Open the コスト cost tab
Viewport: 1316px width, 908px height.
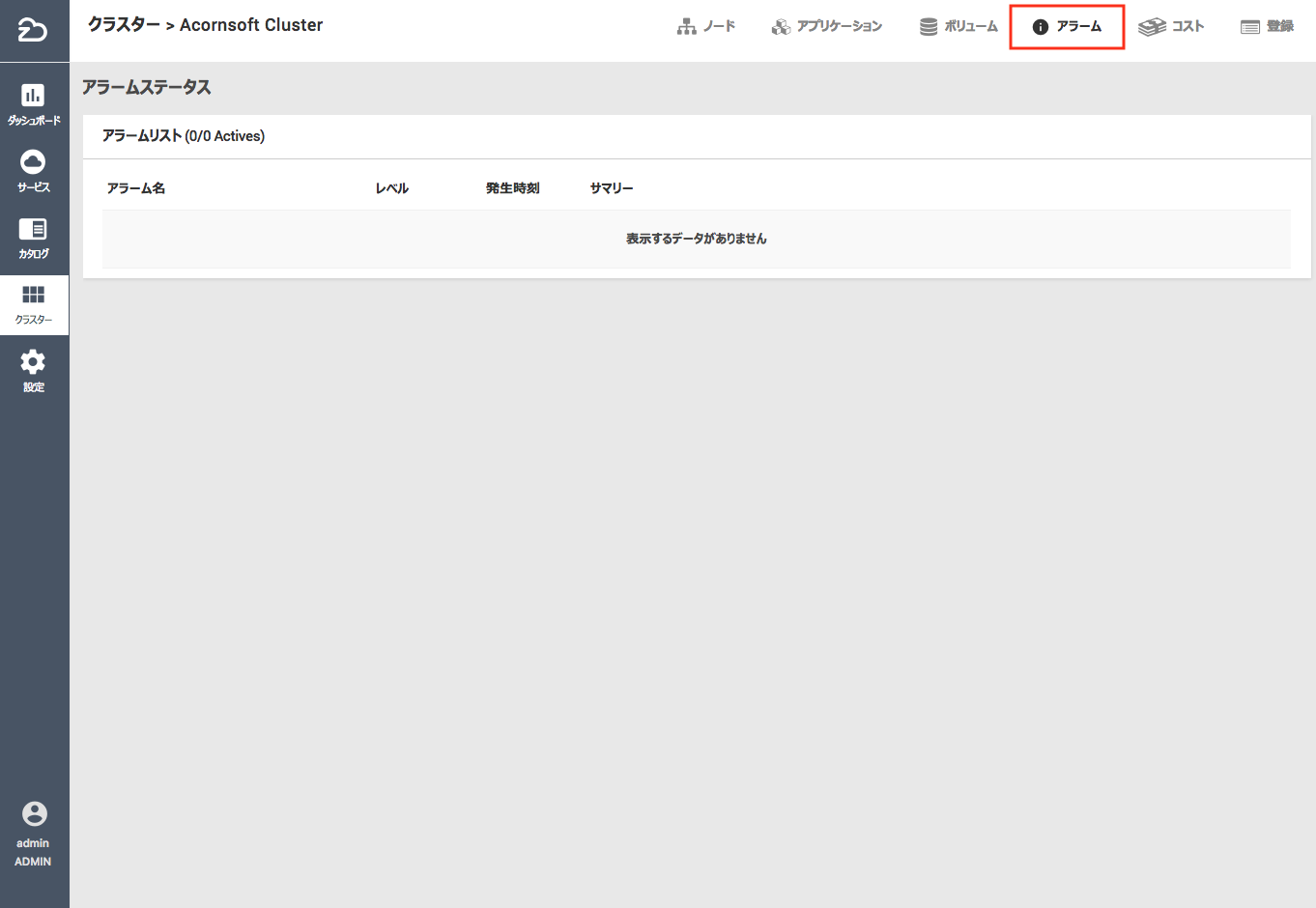pyautogui.click(x=1171, y=27)
